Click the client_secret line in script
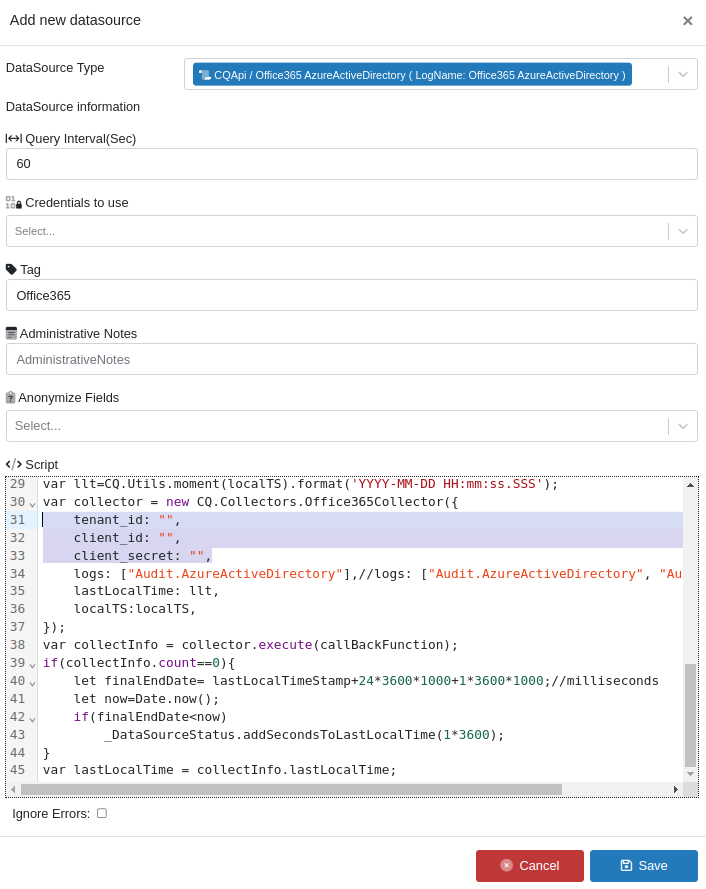The image size is (706, 889). (142, 556)
